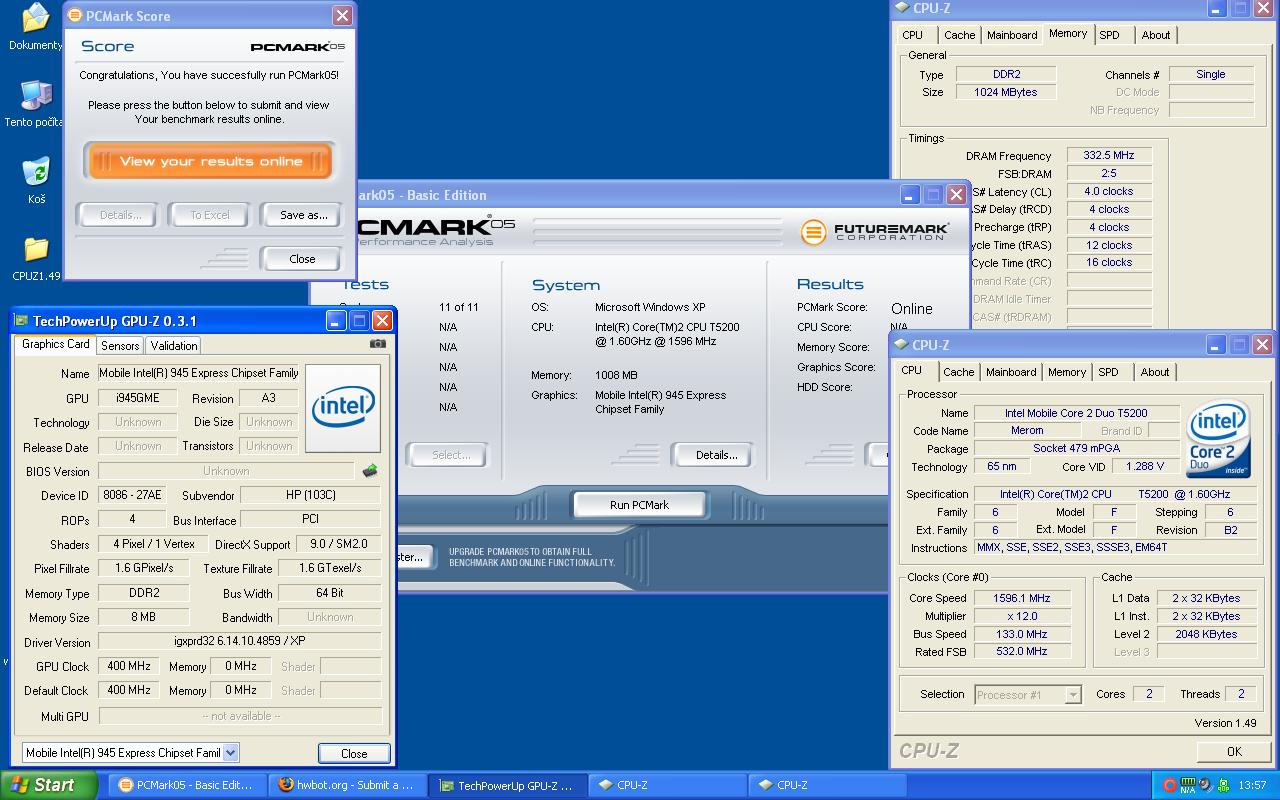The width and height of the screenshot is (1280, 800).
Task: Click the Device ID field 8086 - 27AE
Action: coord(131,495)
